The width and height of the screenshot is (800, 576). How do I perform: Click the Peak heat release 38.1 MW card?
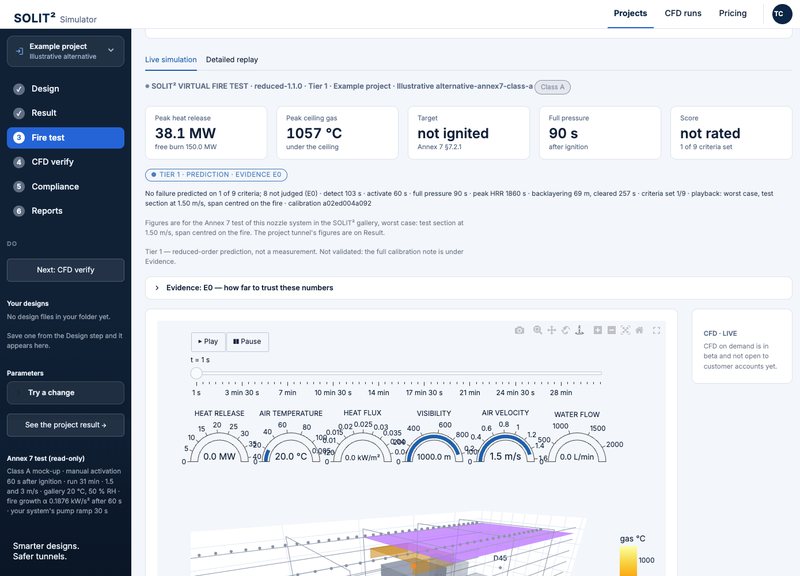[206, 133]
